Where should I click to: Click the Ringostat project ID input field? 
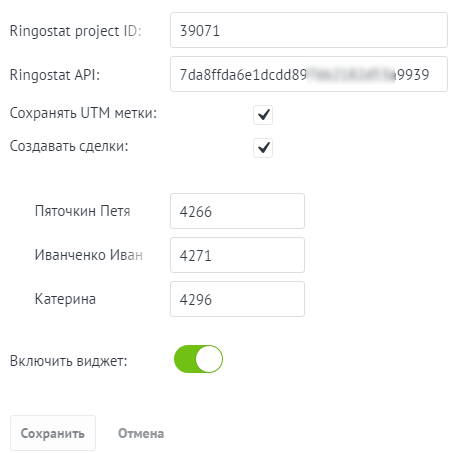tap(309, 30)
